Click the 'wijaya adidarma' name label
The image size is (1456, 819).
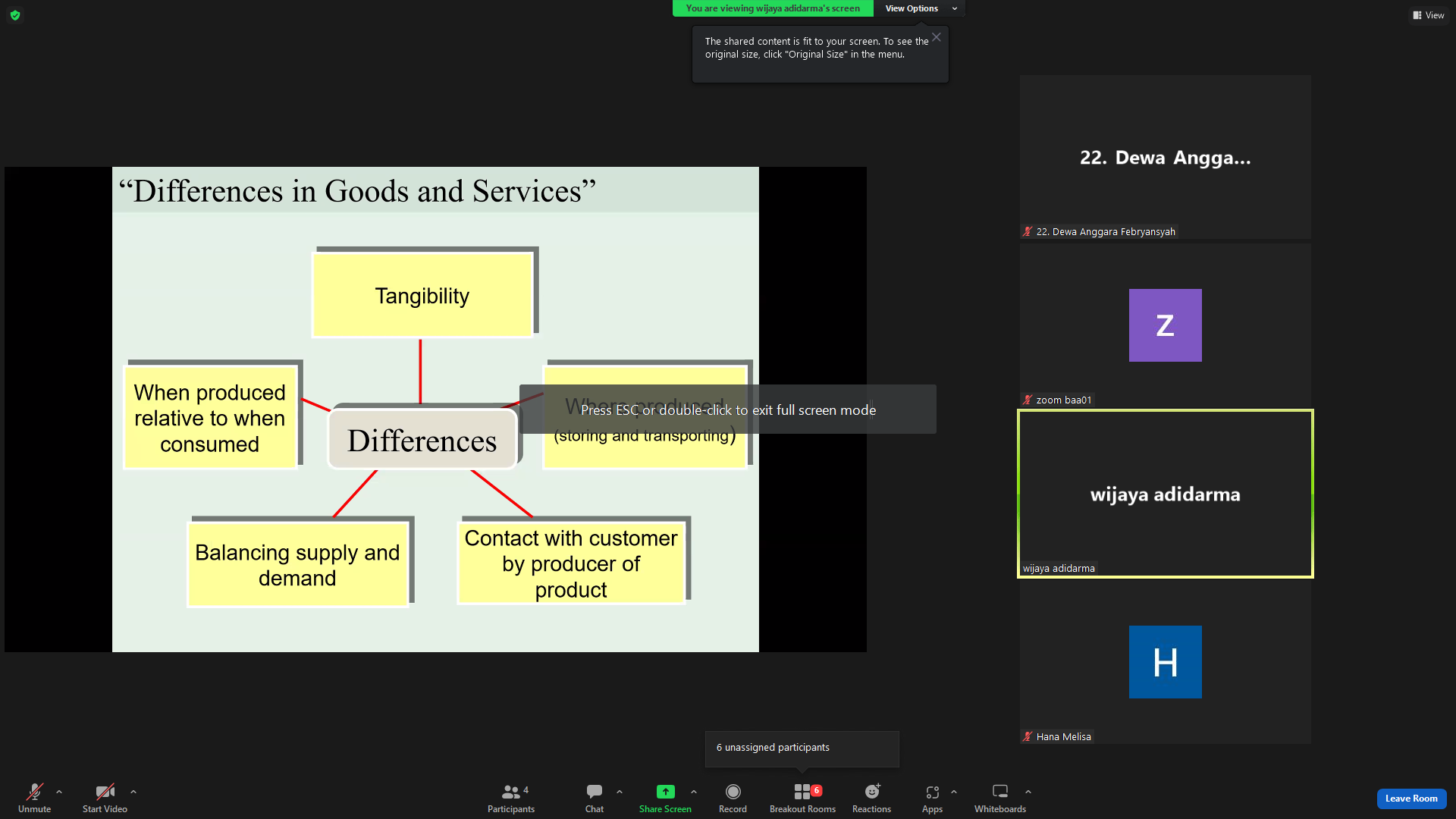1059,568
